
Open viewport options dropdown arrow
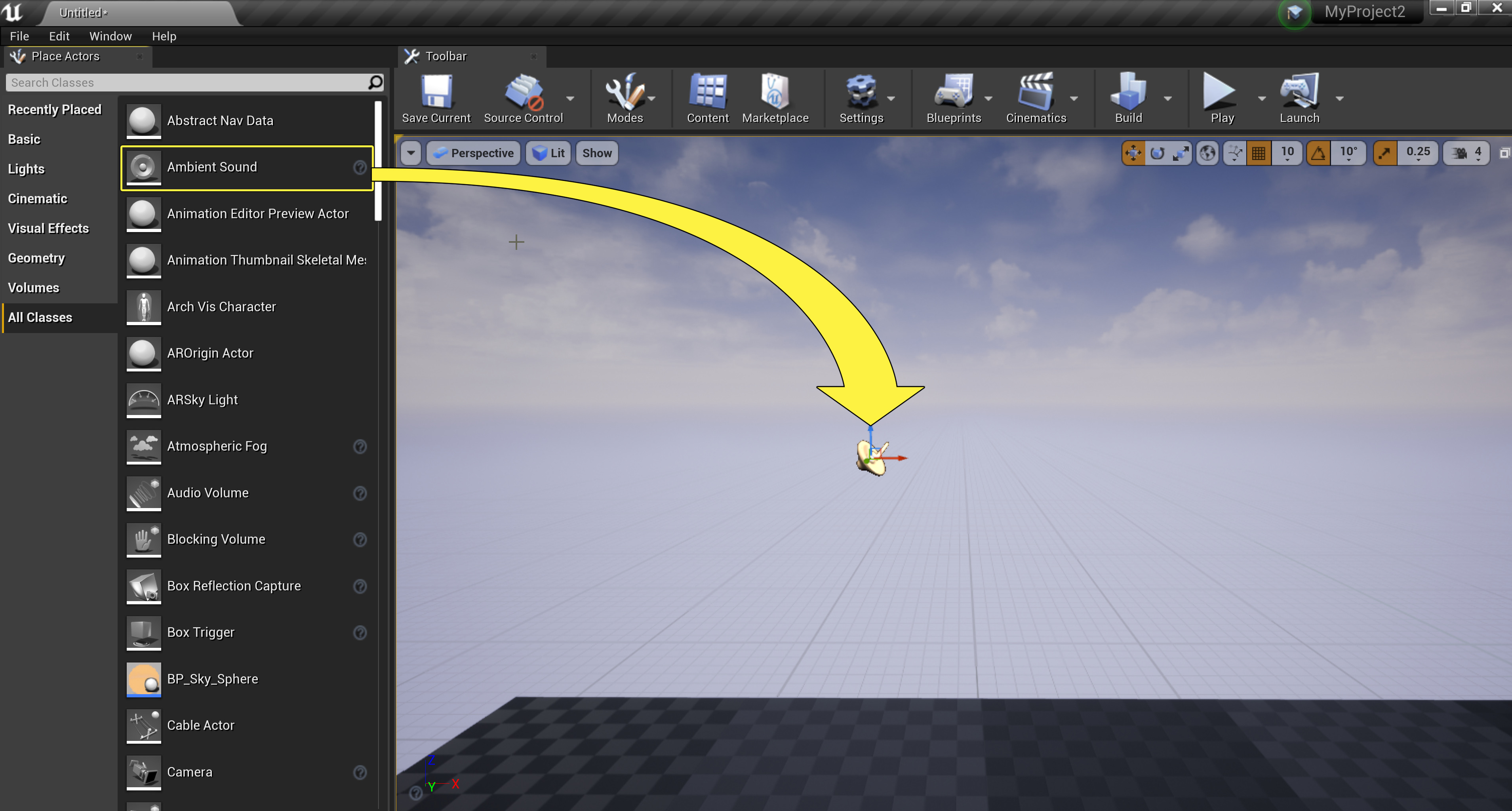click(411, 153)
